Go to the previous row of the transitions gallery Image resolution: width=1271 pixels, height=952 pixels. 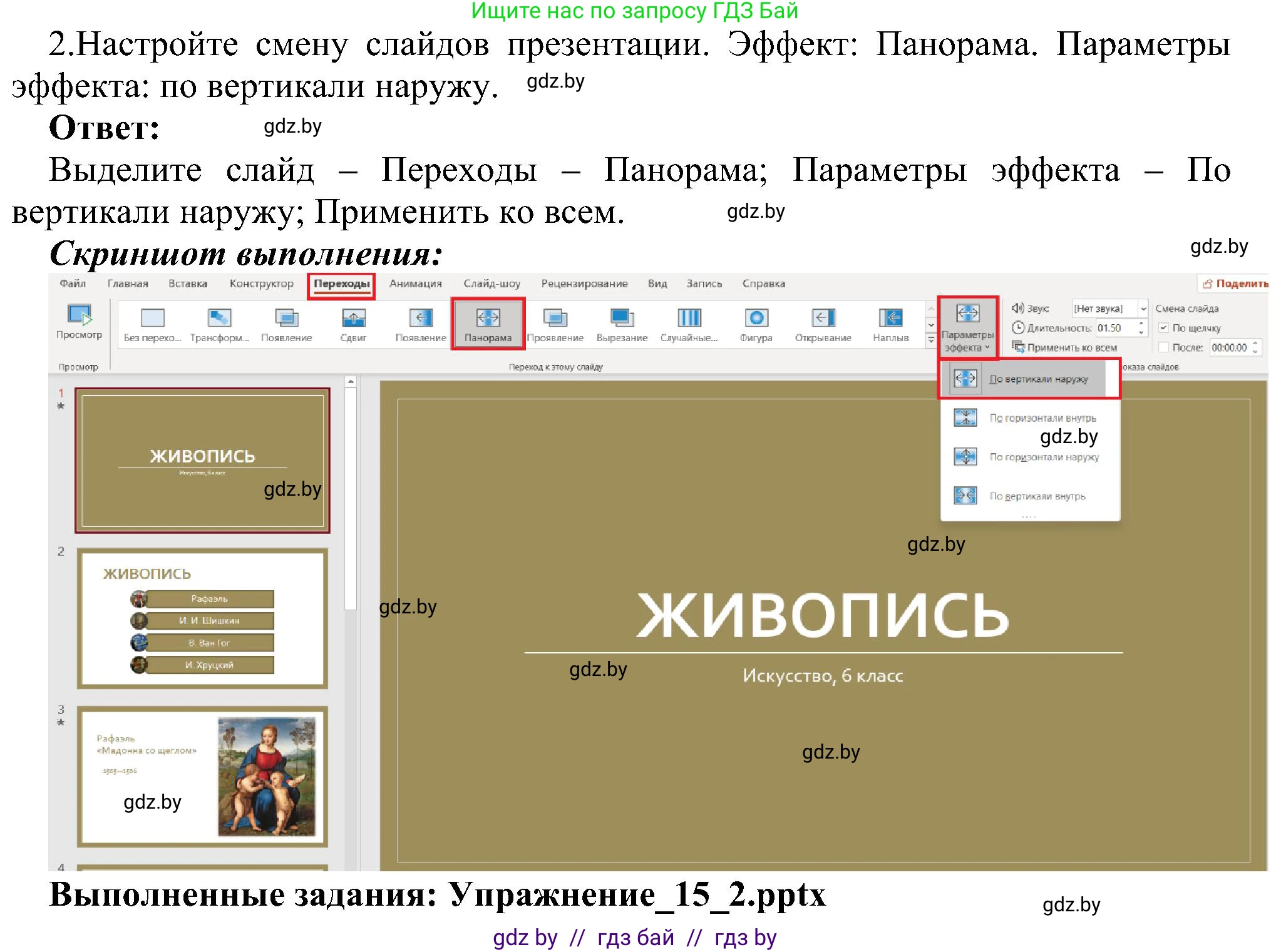coord(930,309)
